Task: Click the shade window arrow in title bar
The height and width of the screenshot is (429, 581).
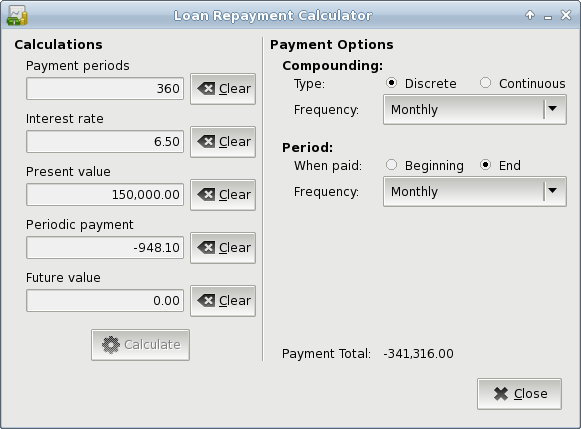Action: tap(530, 15)
